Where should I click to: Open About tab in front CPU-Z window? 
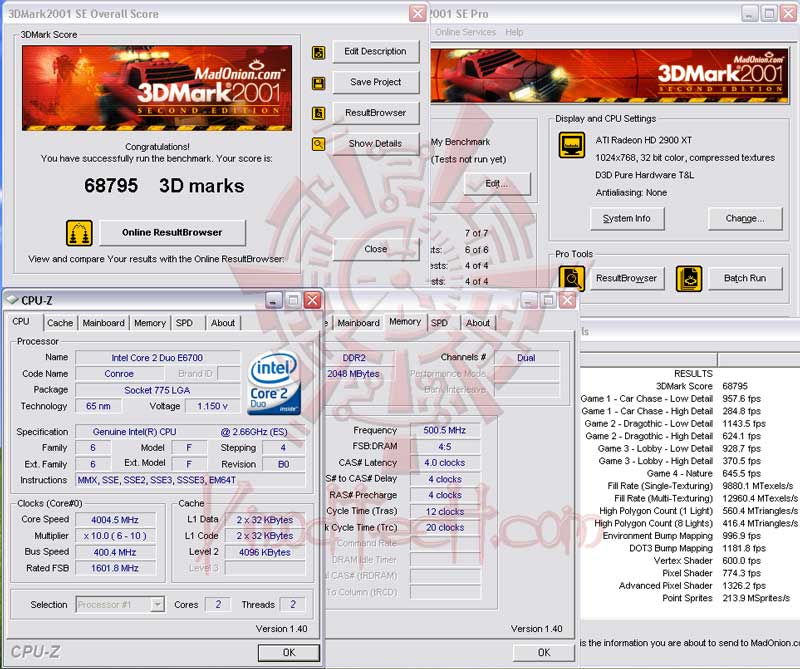[x=223, y=323]
